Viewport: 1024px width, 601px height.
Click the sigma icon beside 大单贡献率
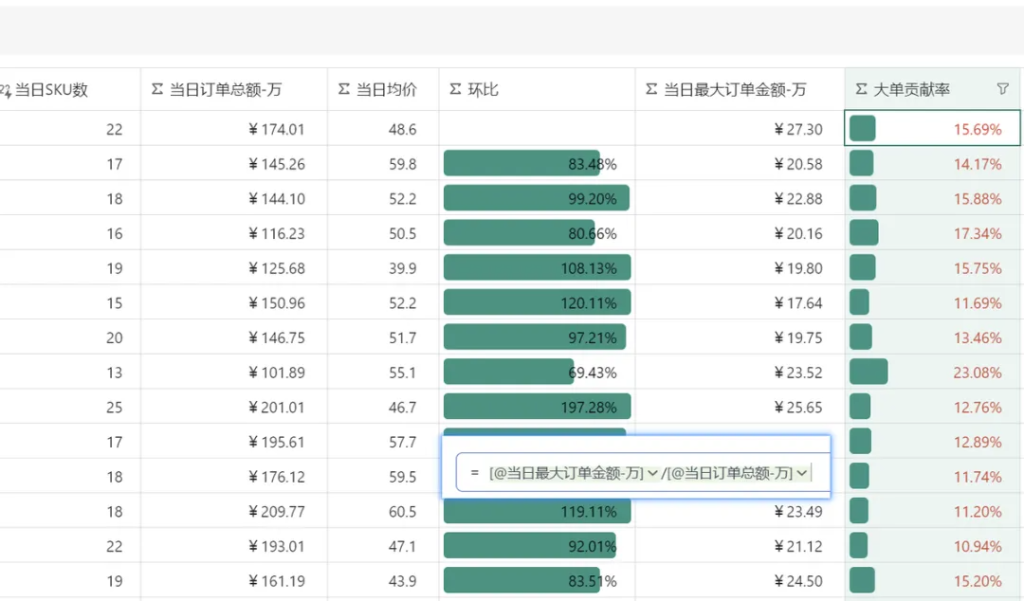pyautogui.click(x=861, y=89)
